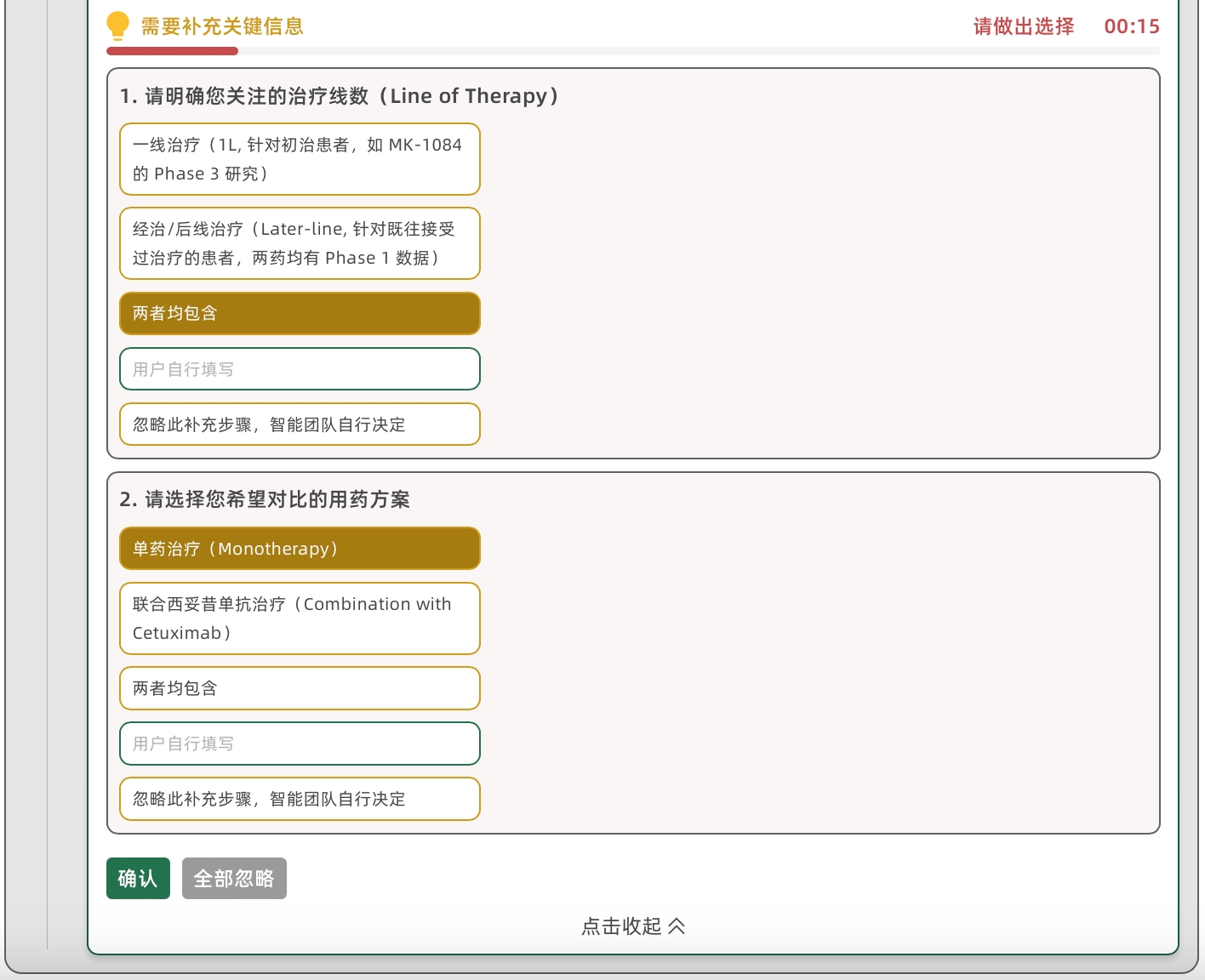
Task: Click the lightbulb icon beside 需要补充关键信息
Action: click(x=117, y=26)
